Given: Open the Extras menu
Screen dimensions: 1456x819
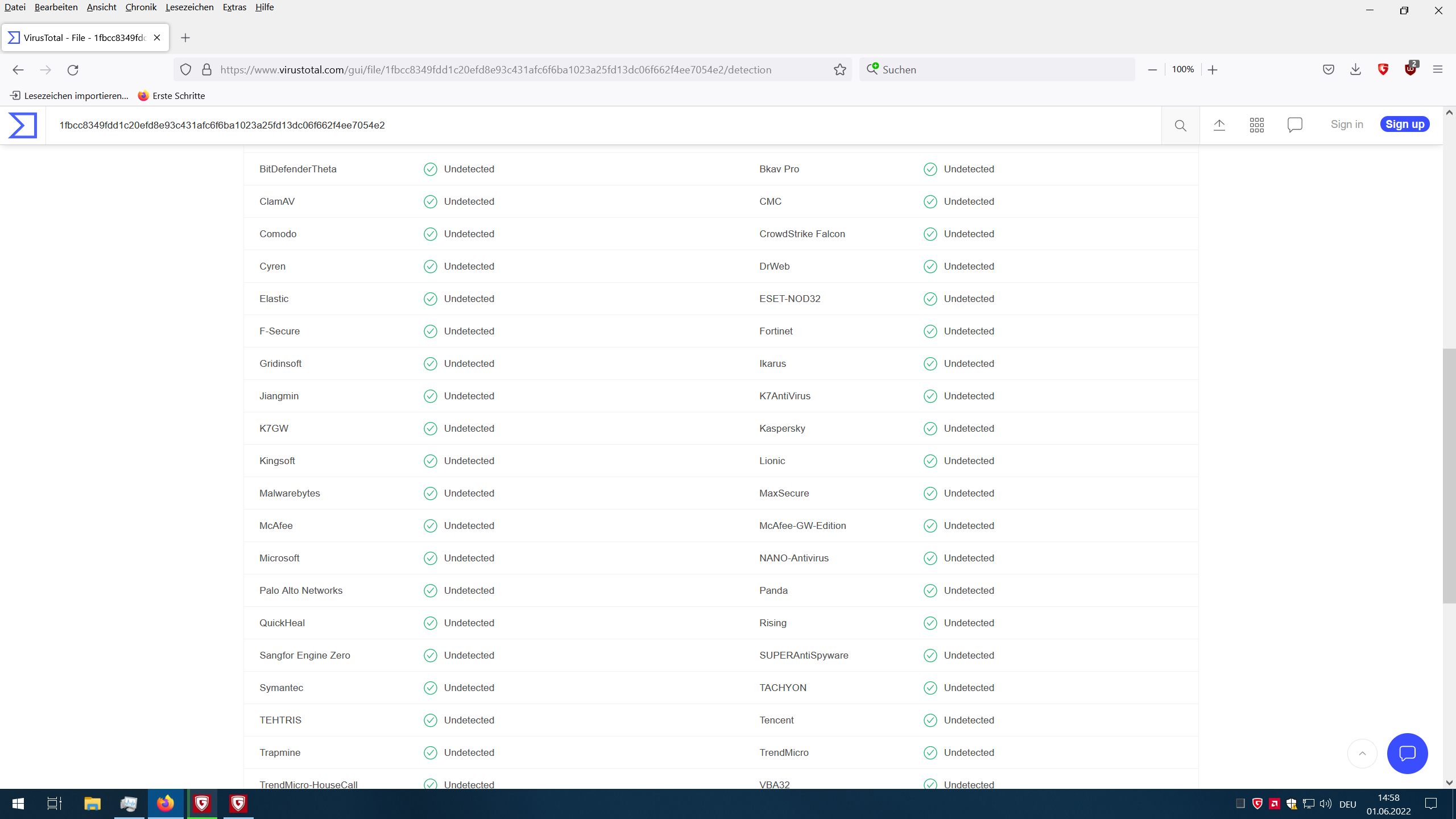Looking at the screenshot, I should [234, 7].
